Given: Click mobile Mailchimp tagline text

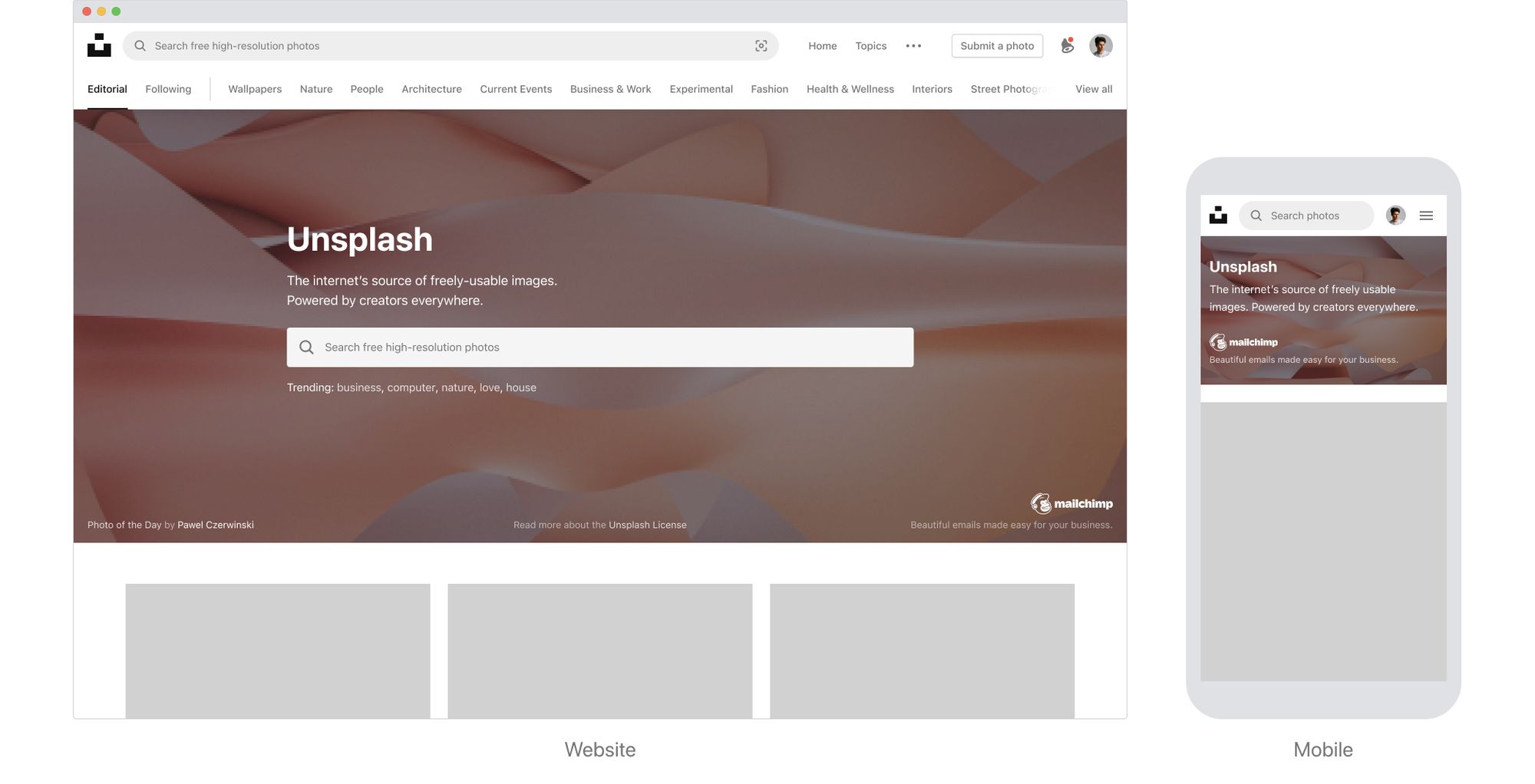Looking at the screenshot, I should (1304, 360).
